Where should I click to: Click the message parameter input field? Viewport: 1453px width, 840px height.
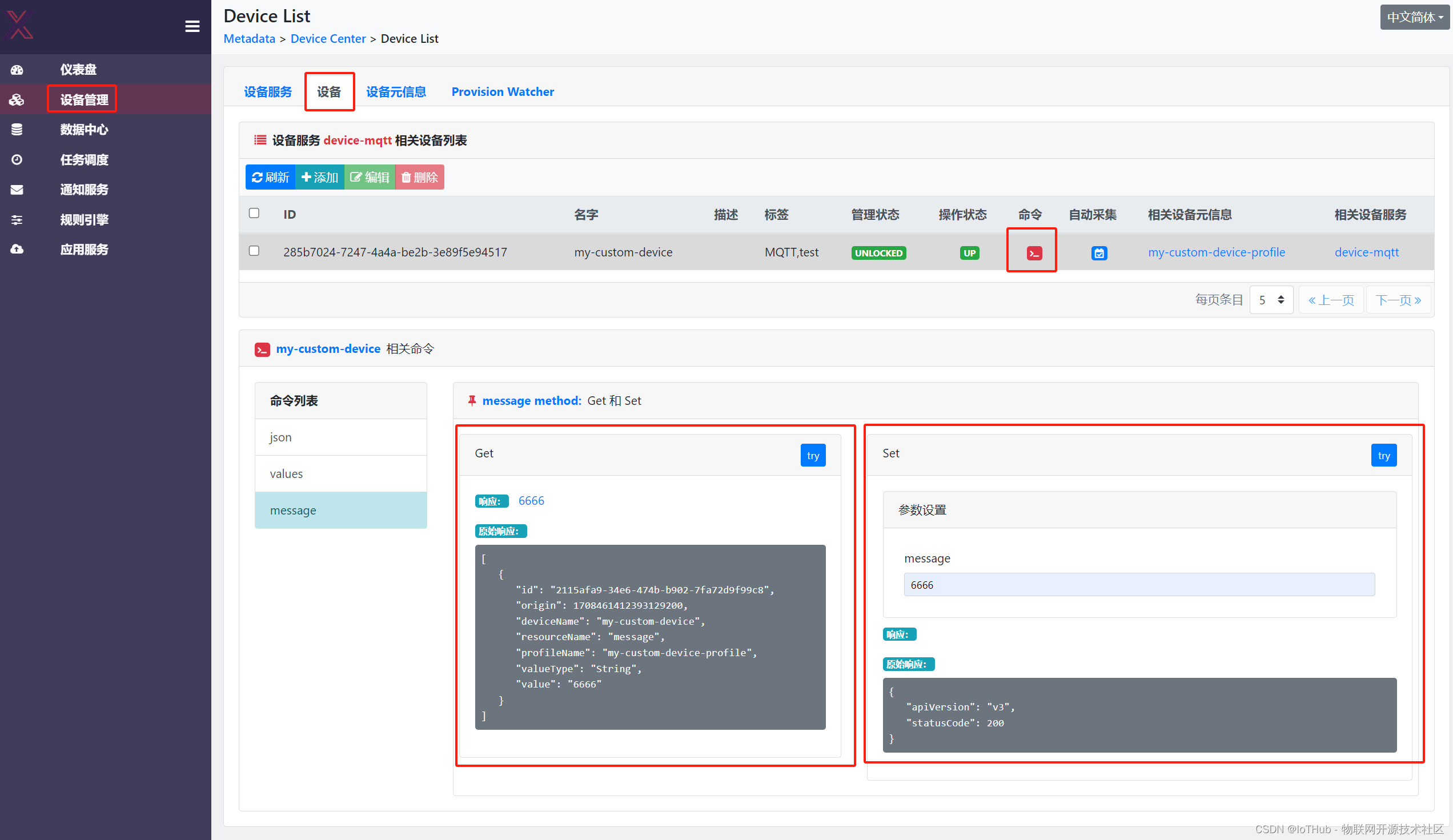1139,585
